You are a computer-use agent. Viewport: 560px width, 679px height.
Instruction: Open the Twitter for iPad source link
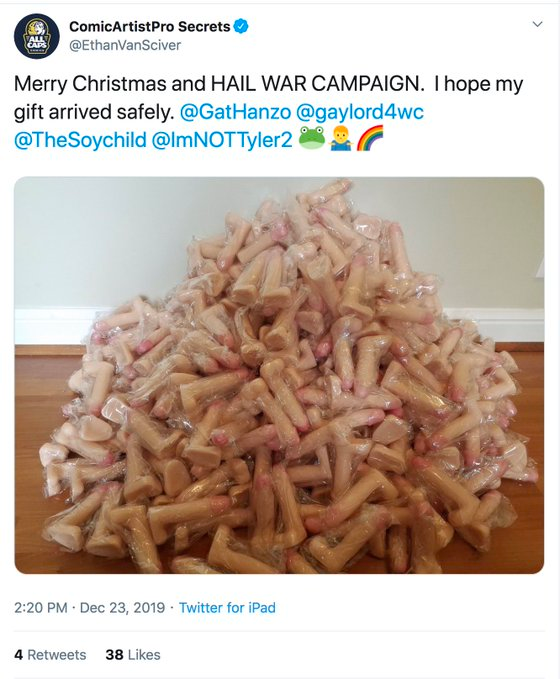[x=227, y=608]
